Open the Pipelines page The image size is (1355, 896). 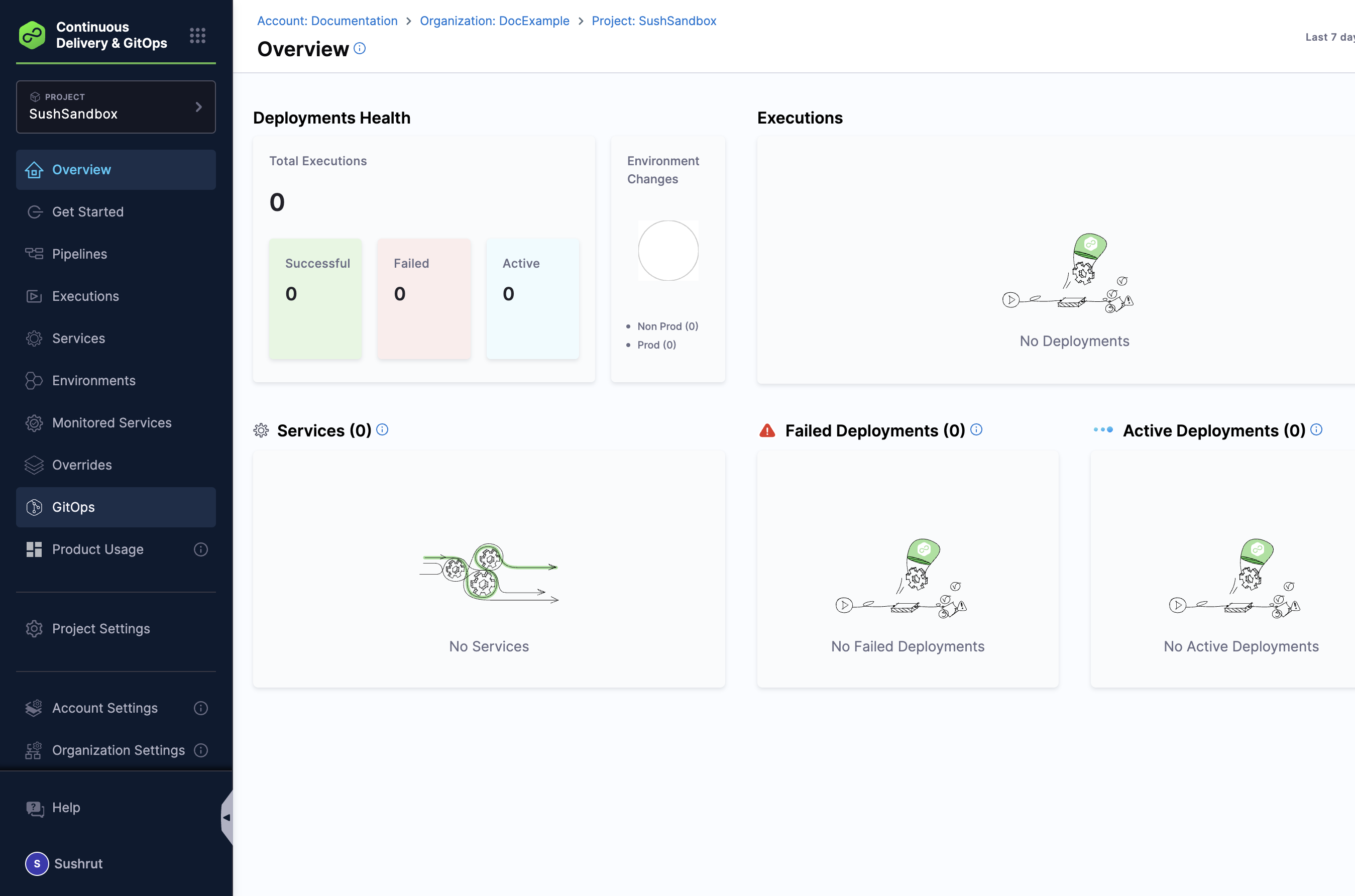116,254
